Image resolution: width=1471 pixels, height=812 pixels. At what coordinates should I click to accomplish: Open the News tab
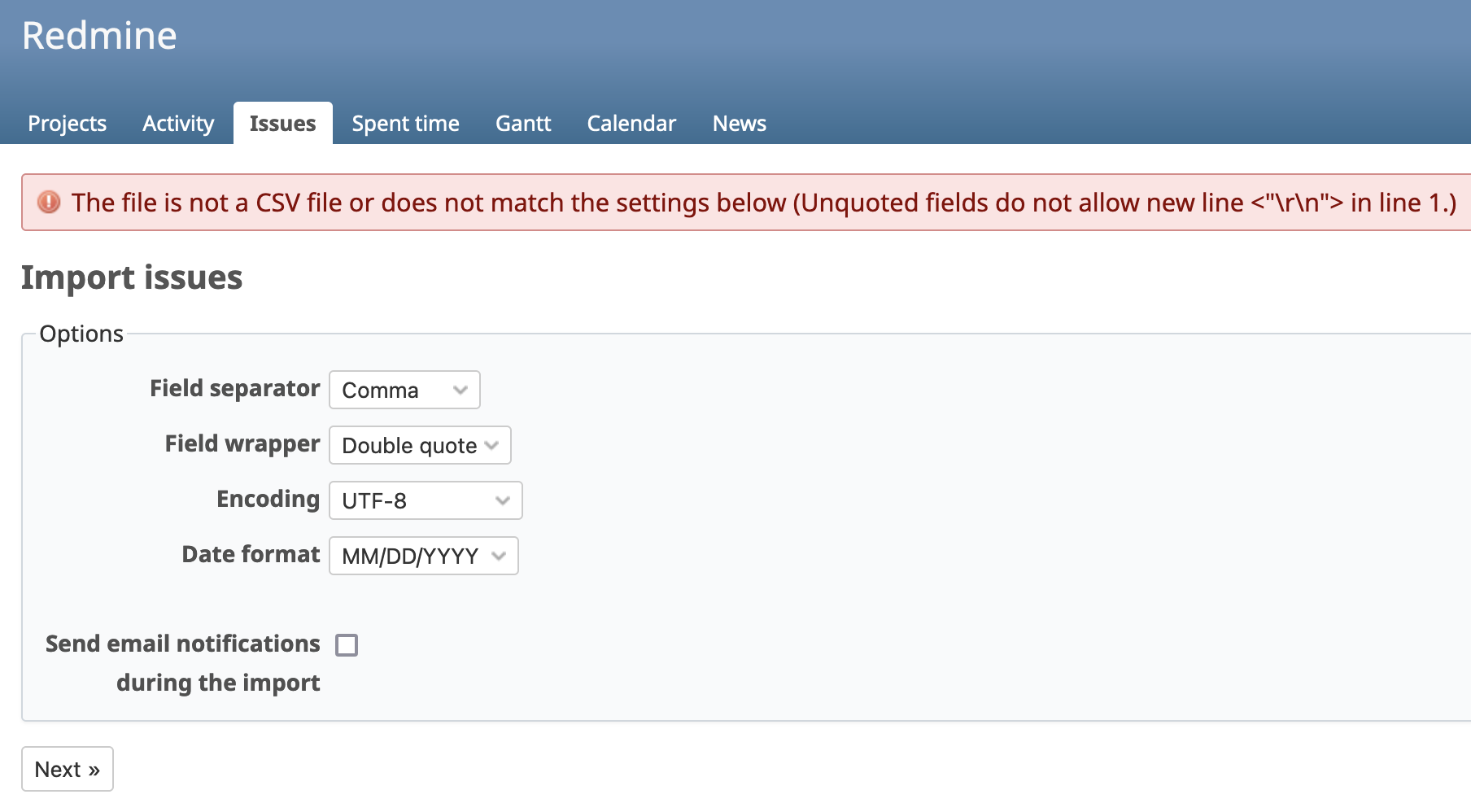pyautogui.click(x=740, y=124)
